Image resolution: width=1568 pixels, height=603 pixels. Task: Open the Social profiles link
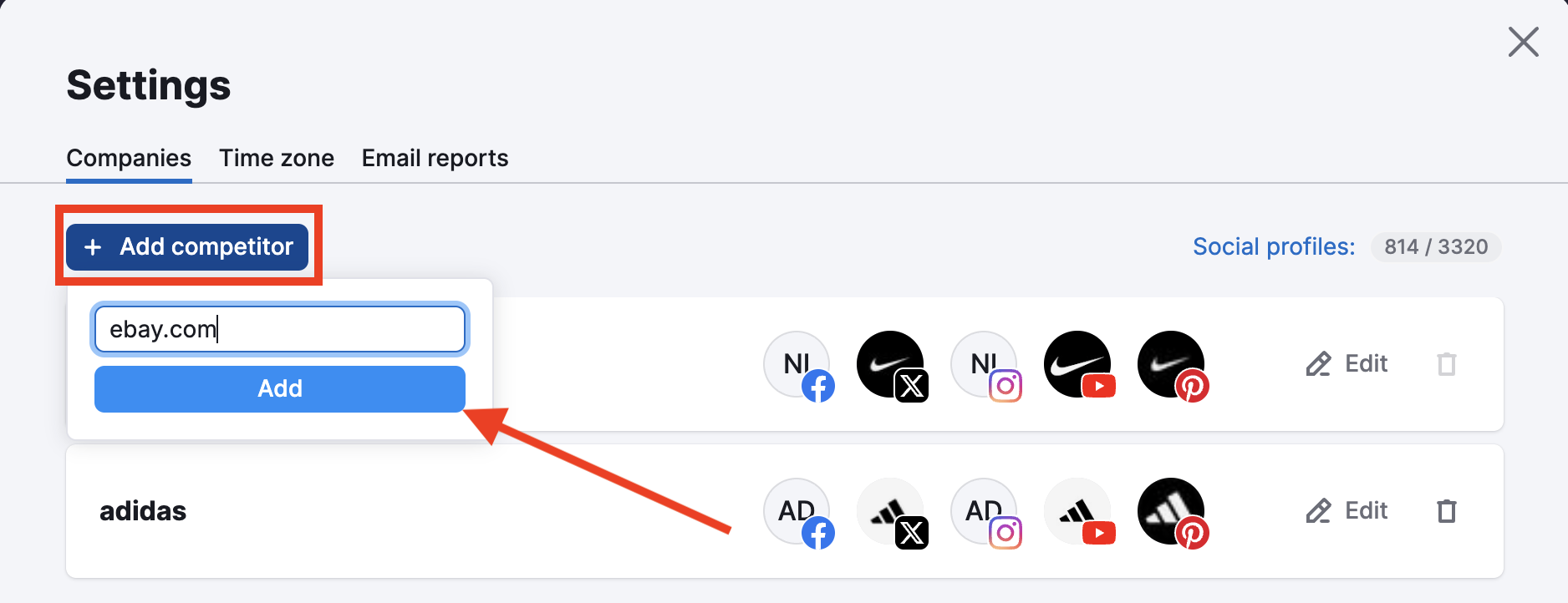tap(1274, 246)
